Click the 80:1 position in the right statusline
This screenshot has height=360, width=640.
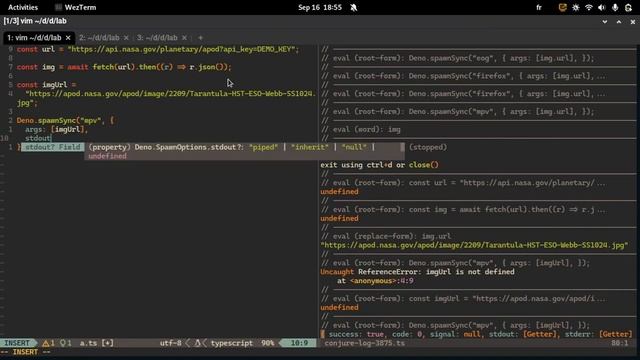620,343
